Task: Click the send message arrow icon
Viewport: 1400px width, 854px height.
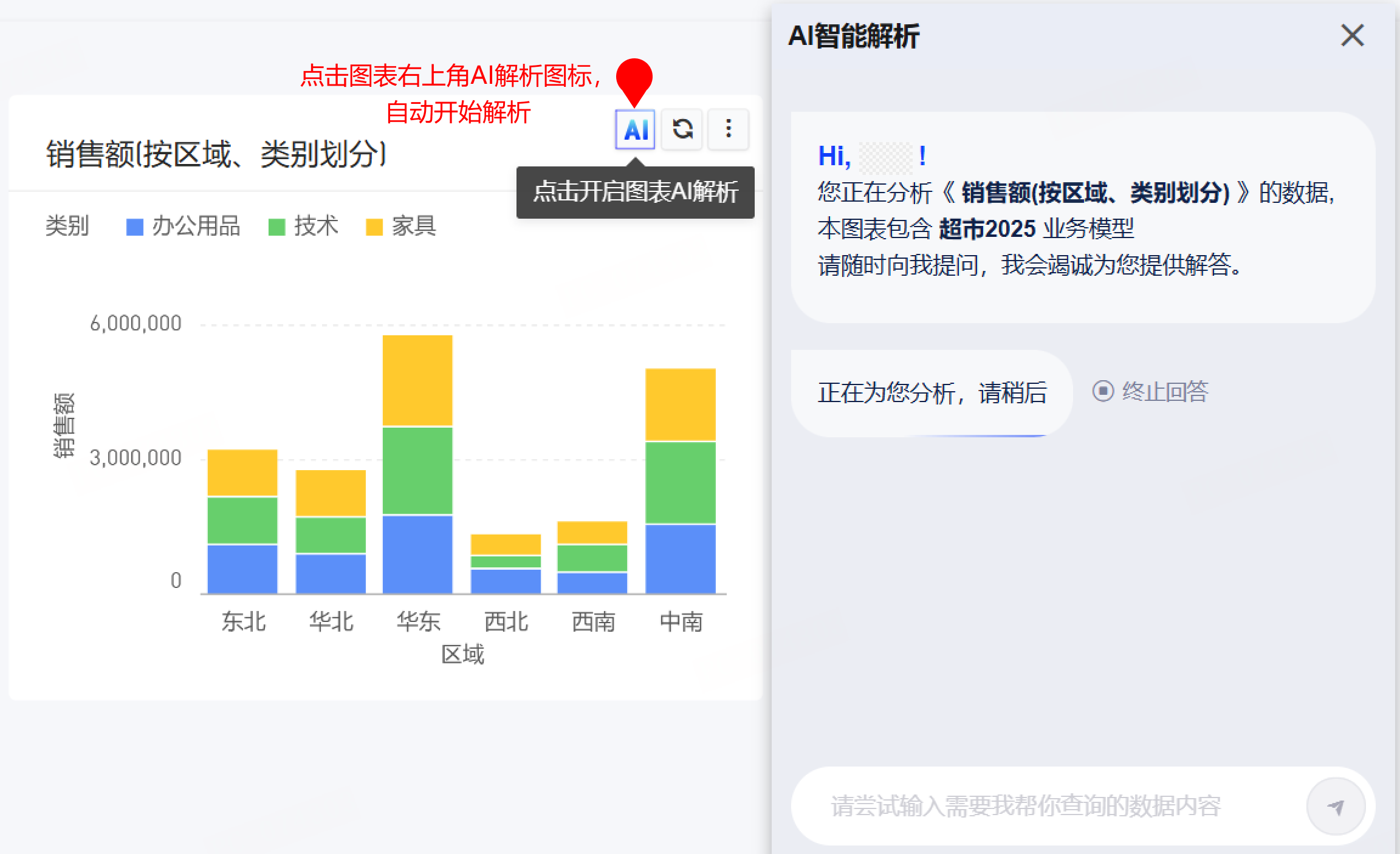Action: [x=1336, y=807]
